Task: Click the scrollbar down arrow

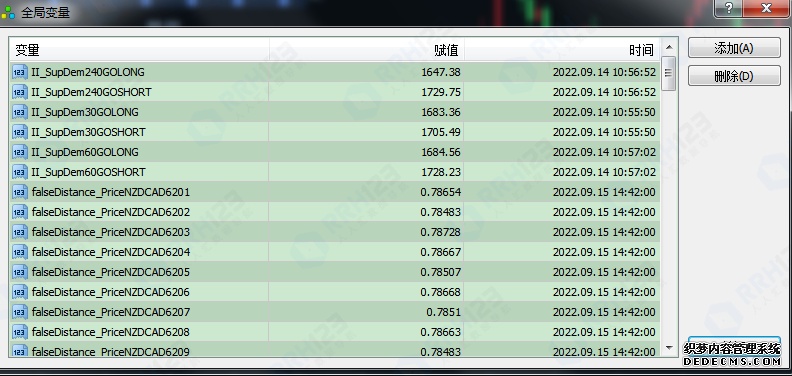Action: pos(669,348)
